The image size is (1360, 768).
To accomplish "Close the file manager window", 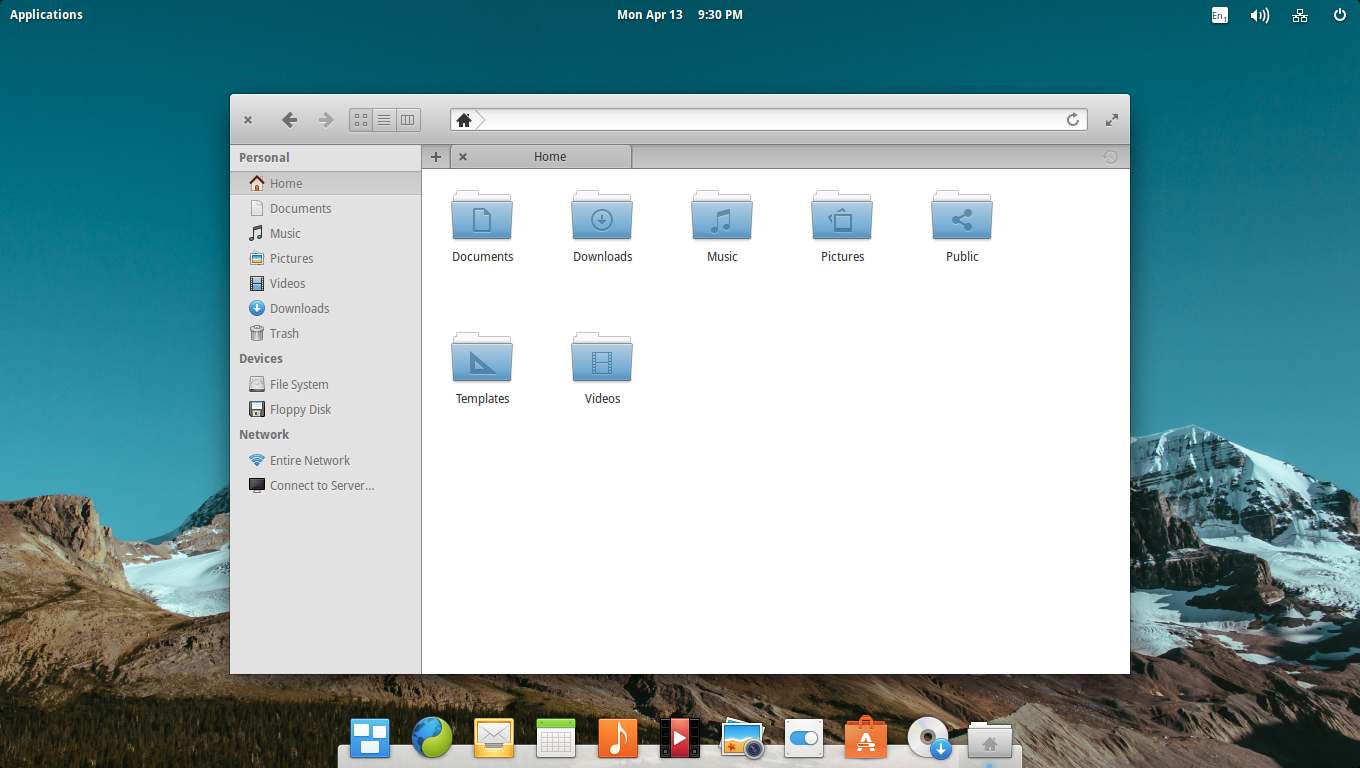I will [248, 120].
